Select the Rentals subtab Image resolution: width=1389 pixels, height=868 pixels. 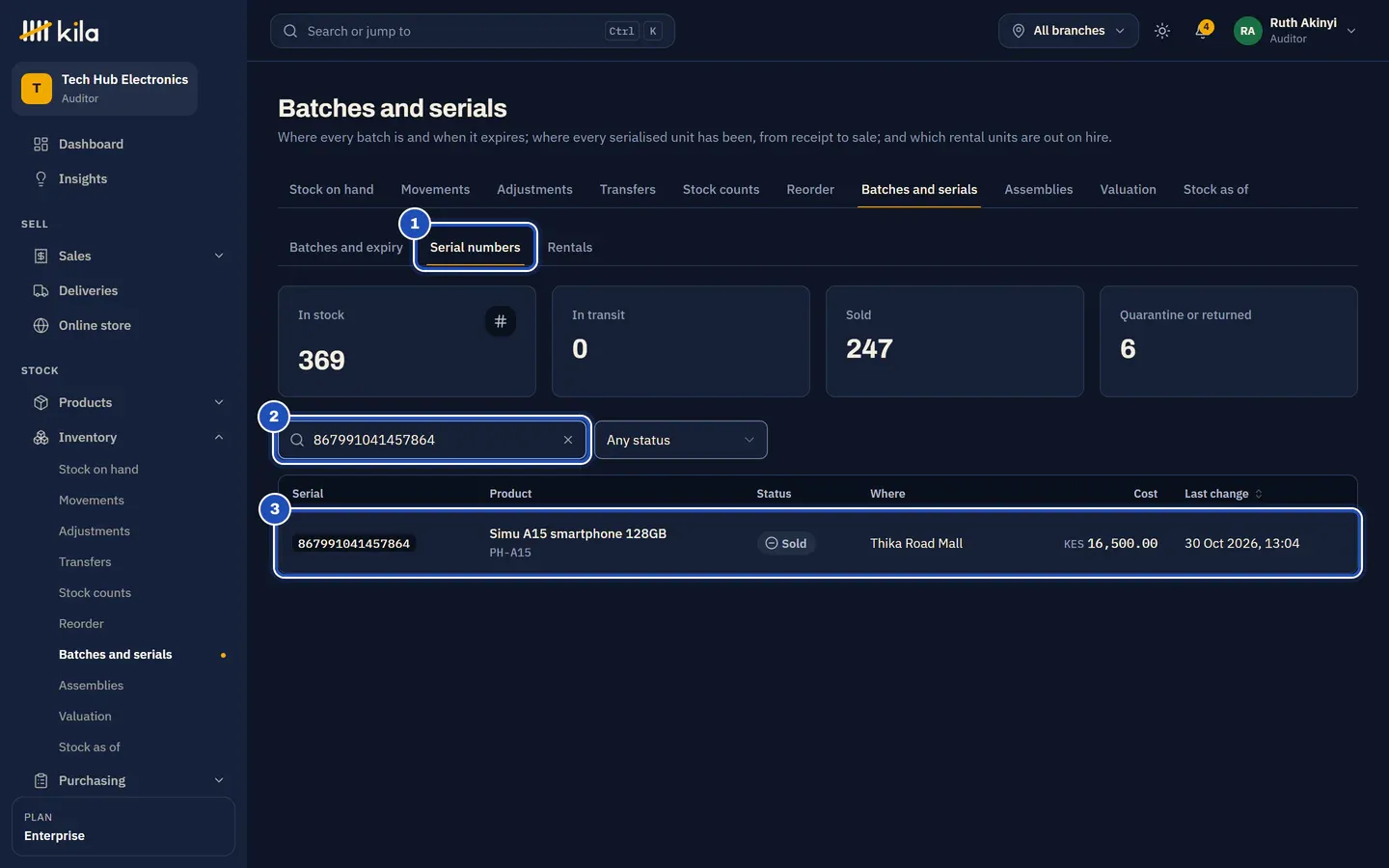click(570, 248)
